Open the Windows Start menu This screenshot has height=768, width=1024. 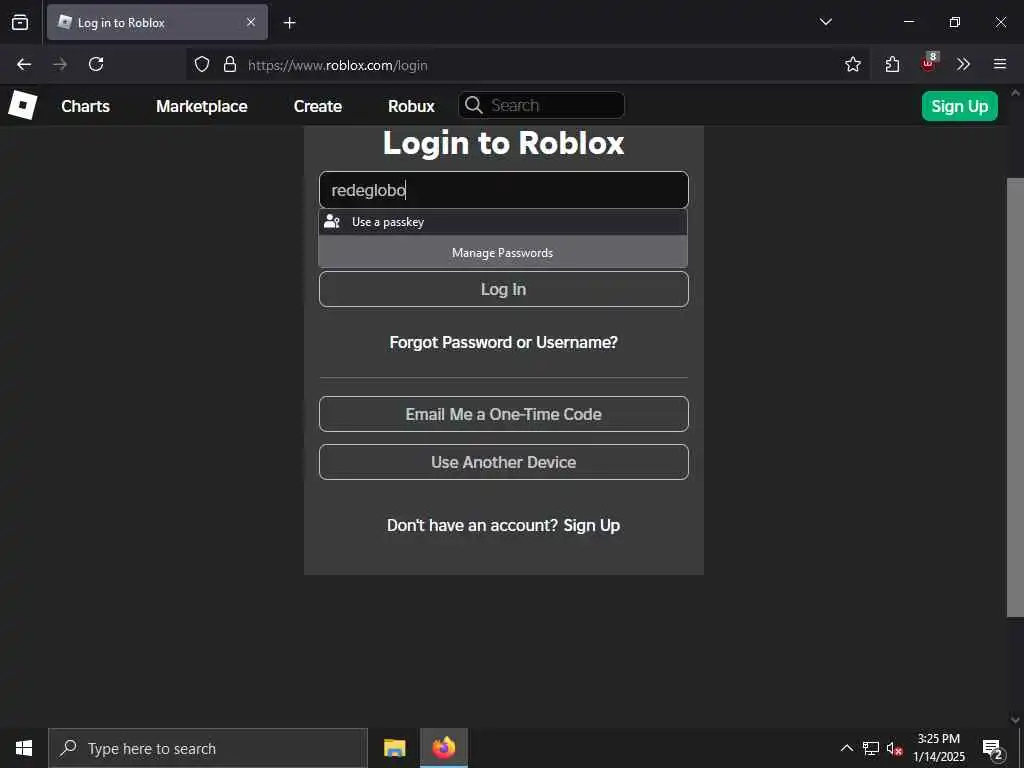pyautogui.click(x=24, y=748)
